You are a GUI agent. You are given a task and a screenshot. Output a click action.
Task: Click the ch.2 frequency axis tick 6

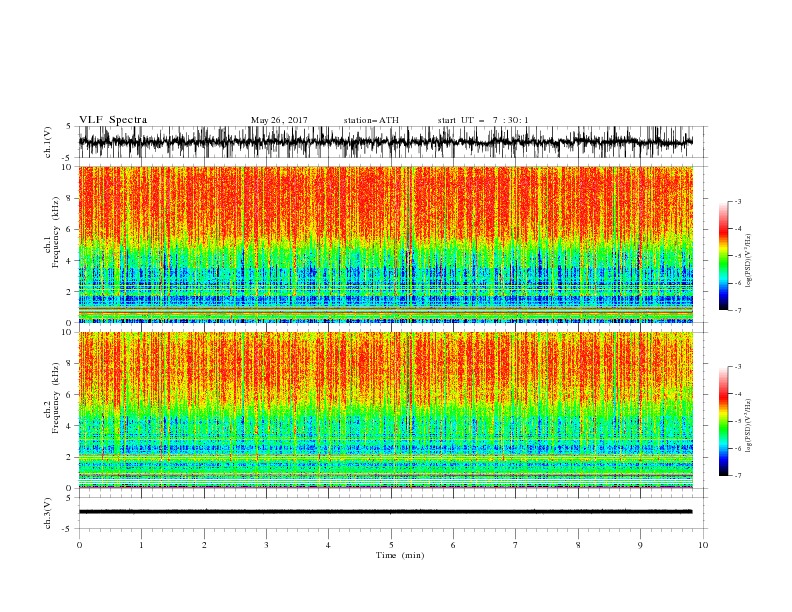click(x=70, y=395)
